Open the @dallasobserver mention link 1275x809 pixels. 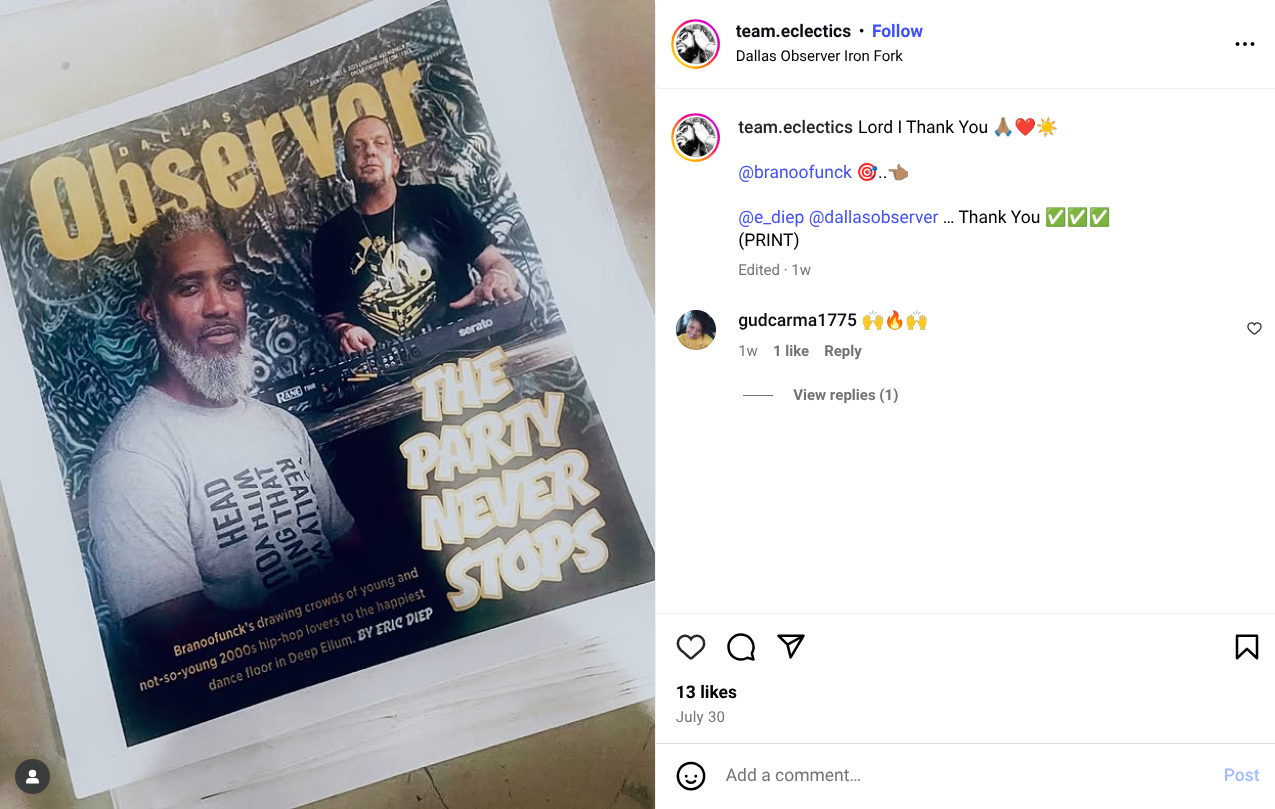click(873, 217)
